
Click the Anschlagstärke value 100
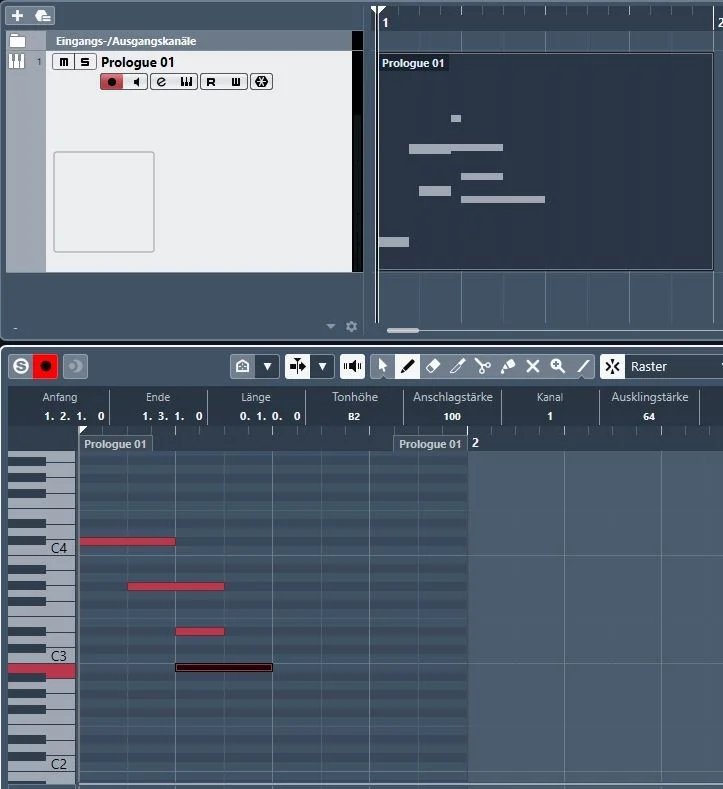pyautogui.click(x=452, y=416)
